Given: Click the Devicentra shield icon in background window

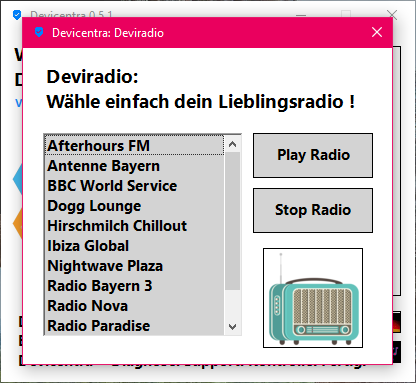Looking at the screenshot, I should point(17,15).
